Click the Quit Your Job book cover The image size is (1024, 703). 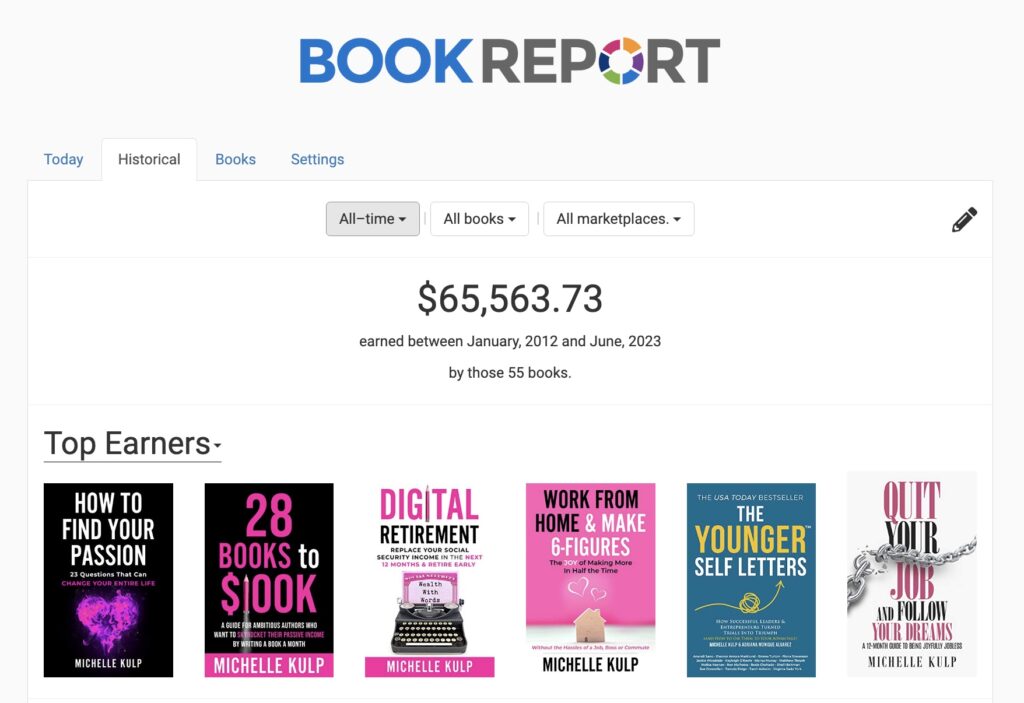click(912, 574)
